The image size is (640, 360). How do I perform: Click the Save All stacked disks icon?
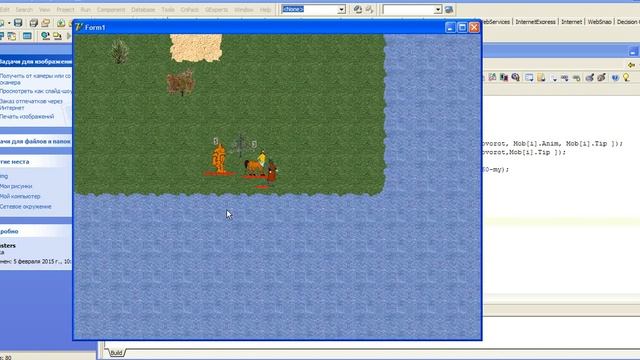point(33,23)
